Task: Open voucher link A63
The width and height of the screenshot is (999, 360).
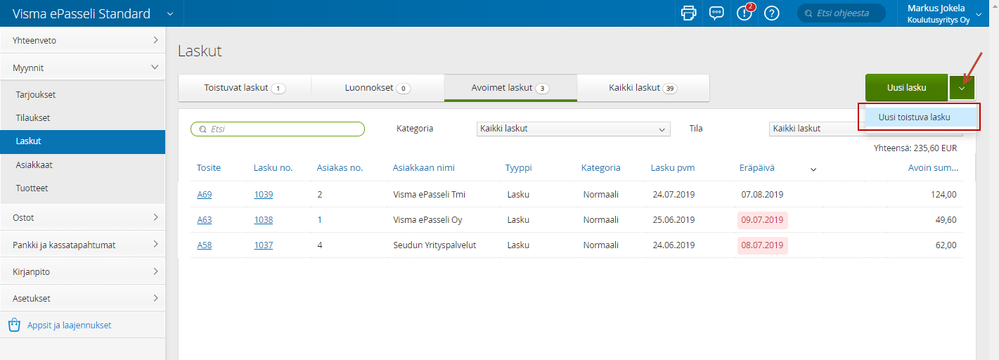Action: 204,220
